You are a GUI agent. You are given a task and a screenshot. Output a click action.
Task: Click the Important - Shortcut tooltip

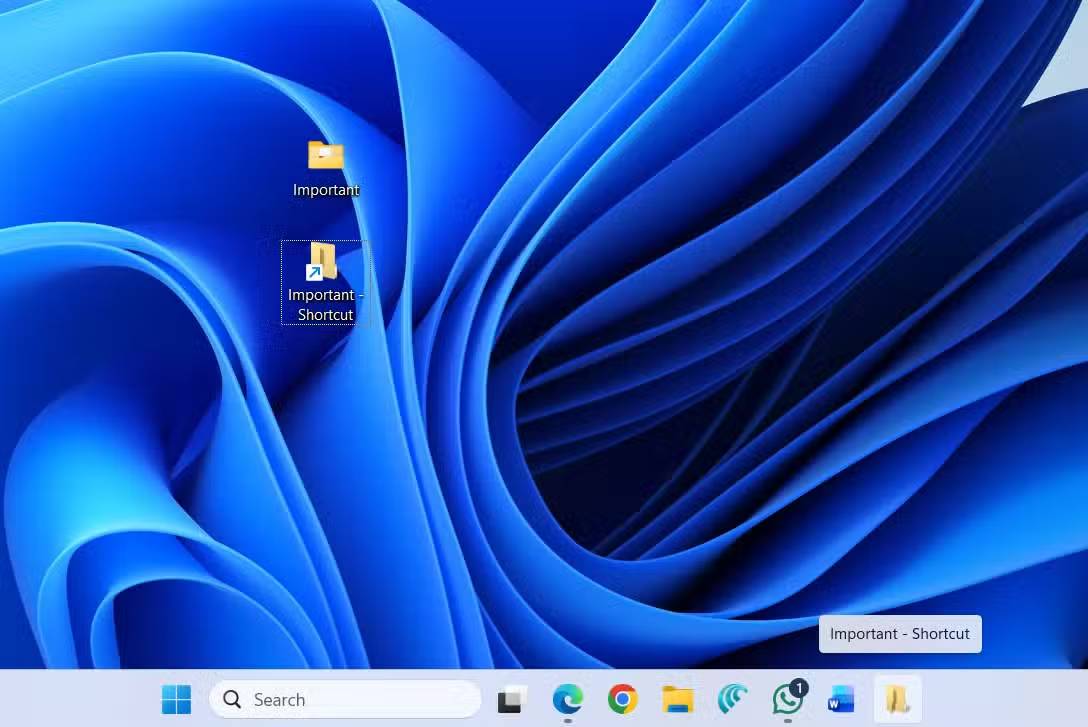pyautogui.click(x=899, y=634)
